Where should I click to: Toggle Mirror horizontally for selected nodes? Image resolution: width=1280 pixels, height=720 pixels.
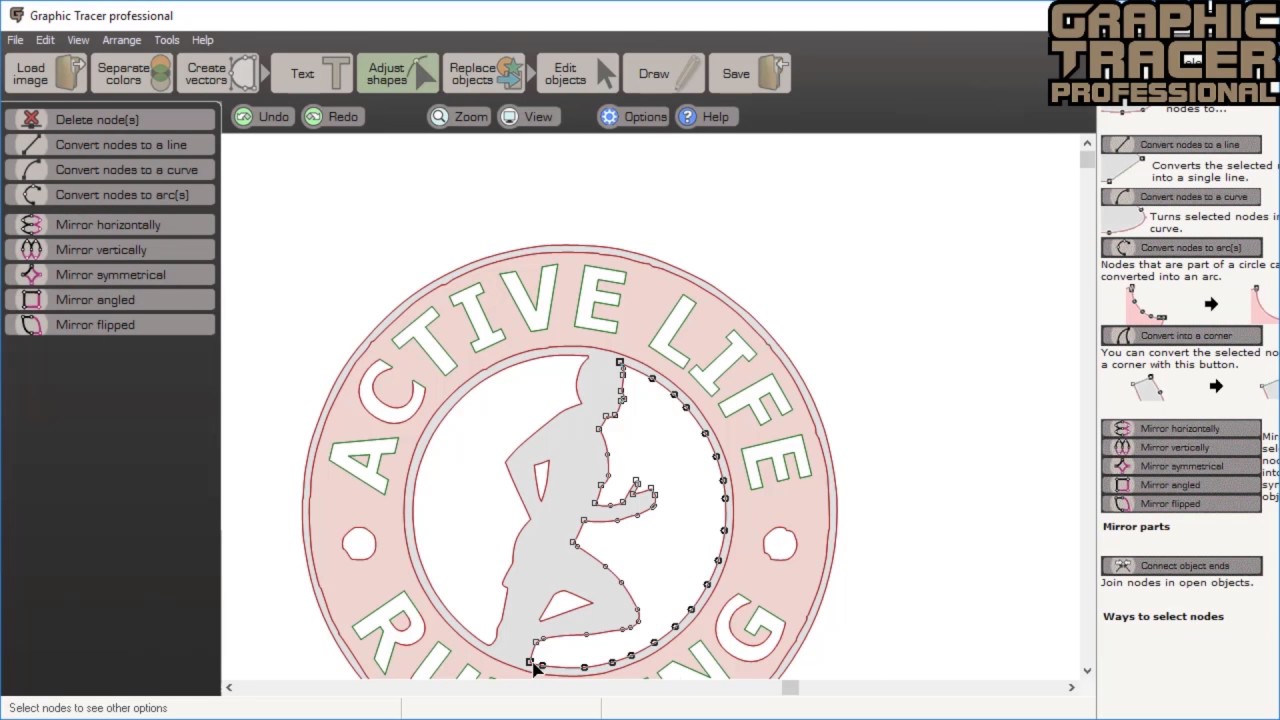coord(108,224)
